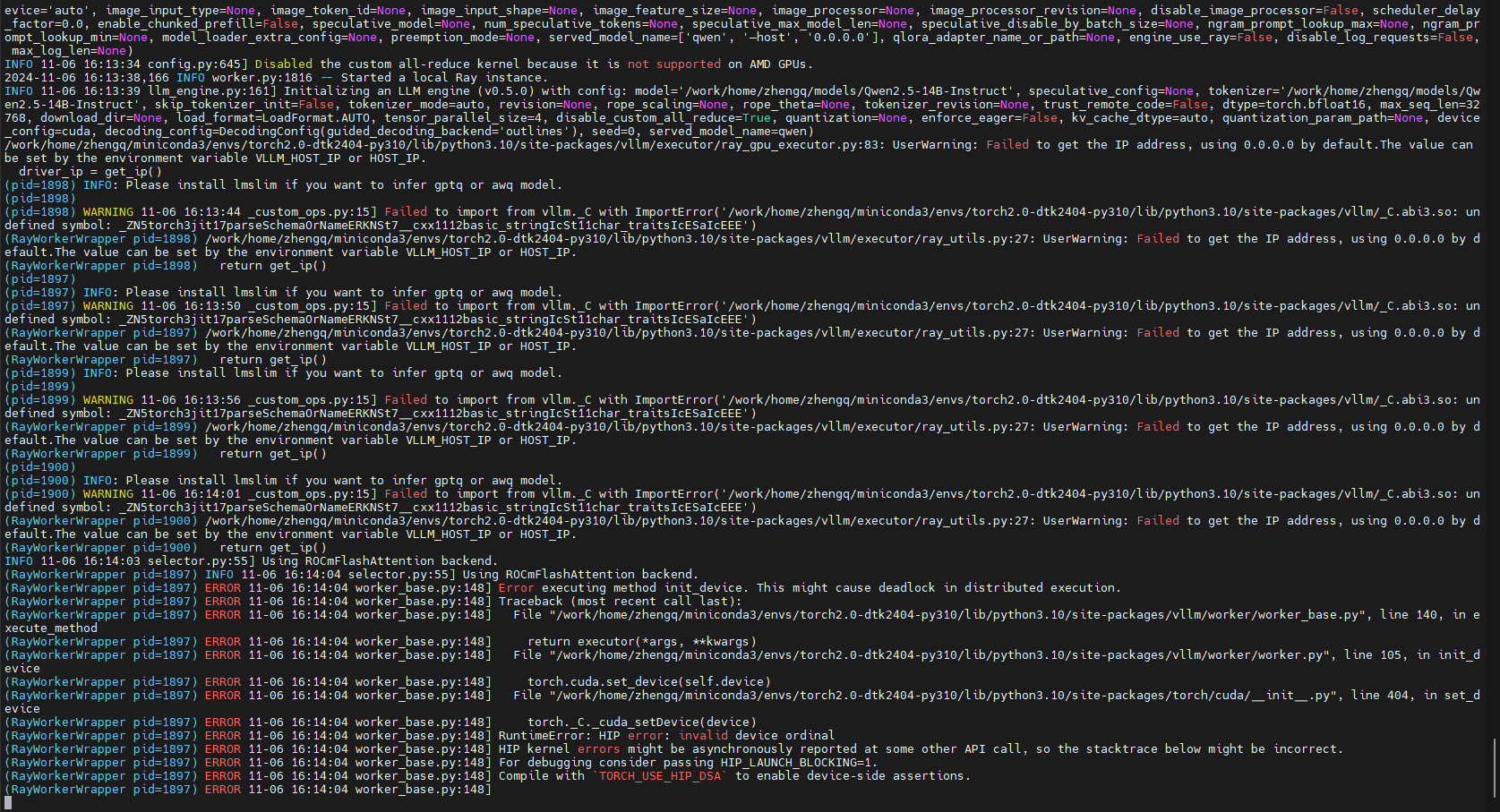This screenshot has width=1500, height=812.
Task: Click the block cursor on the last line
Action: tap(8, 803)
